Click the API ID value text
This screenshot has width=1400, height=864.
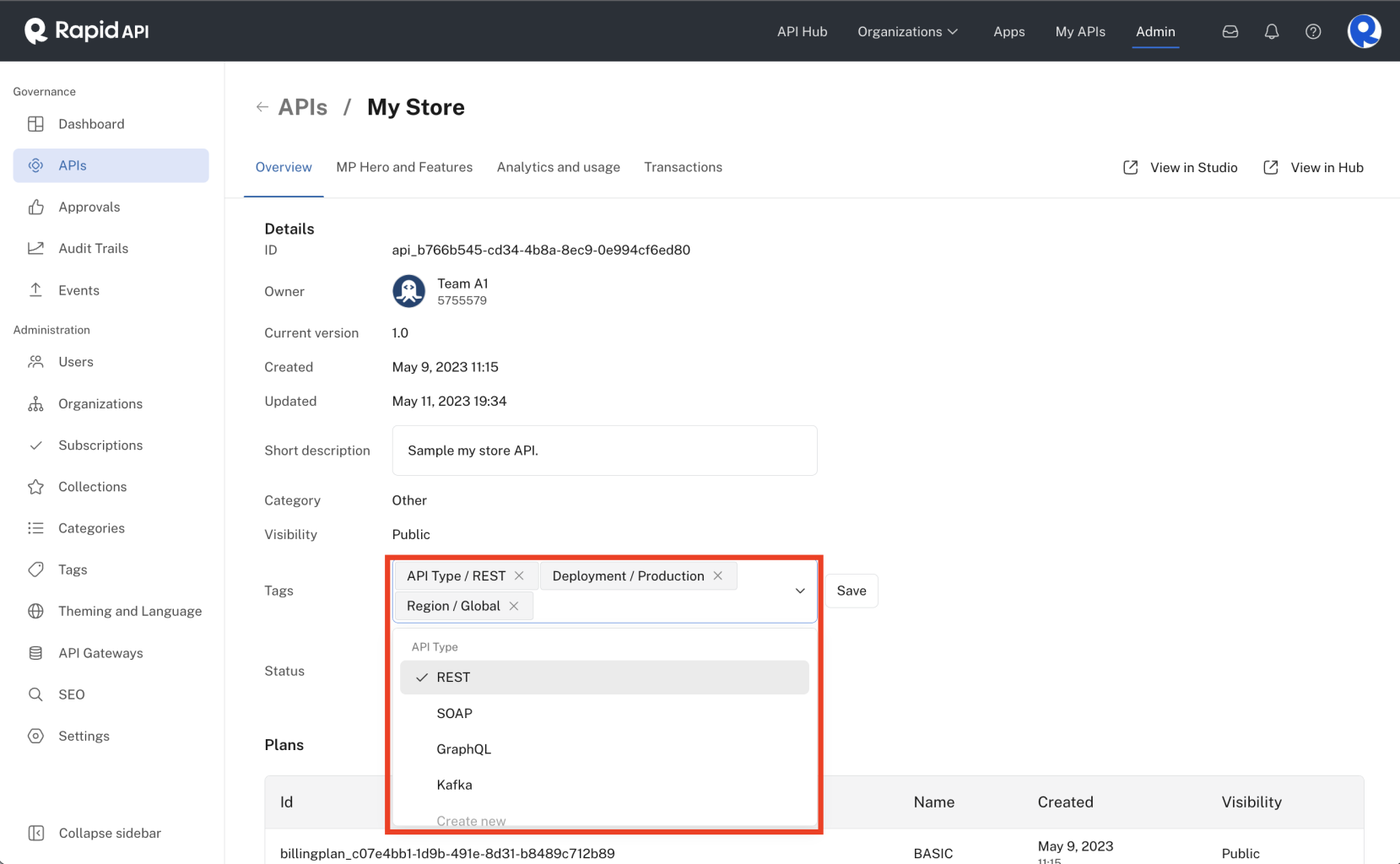coord(541,250)
